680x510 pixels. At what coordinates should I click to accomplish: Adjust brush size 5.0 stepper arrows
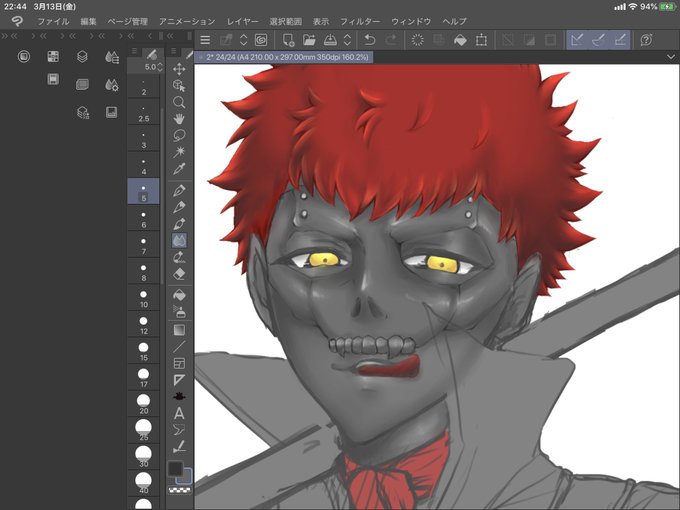click(160, 67)
